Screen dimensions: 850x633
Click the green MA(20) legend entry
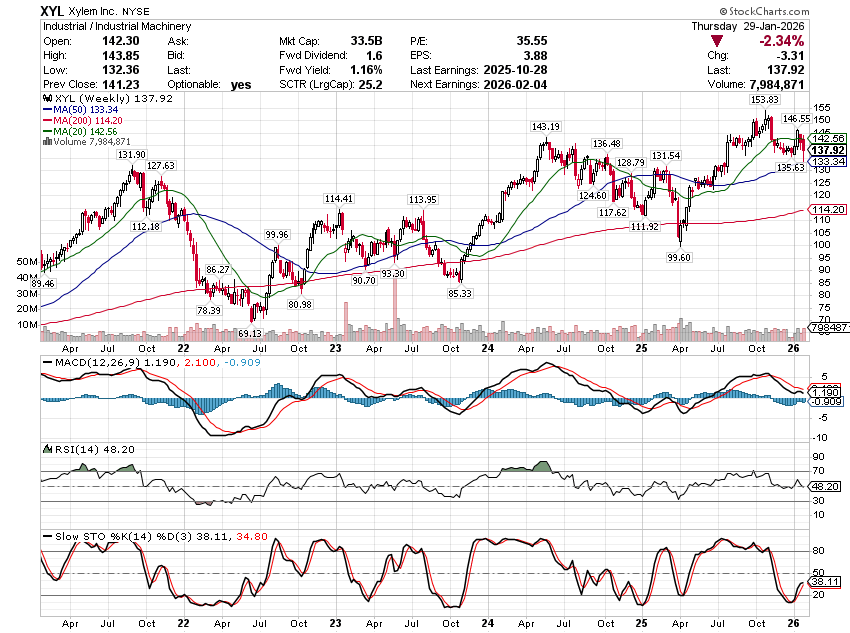coord(85,131)
